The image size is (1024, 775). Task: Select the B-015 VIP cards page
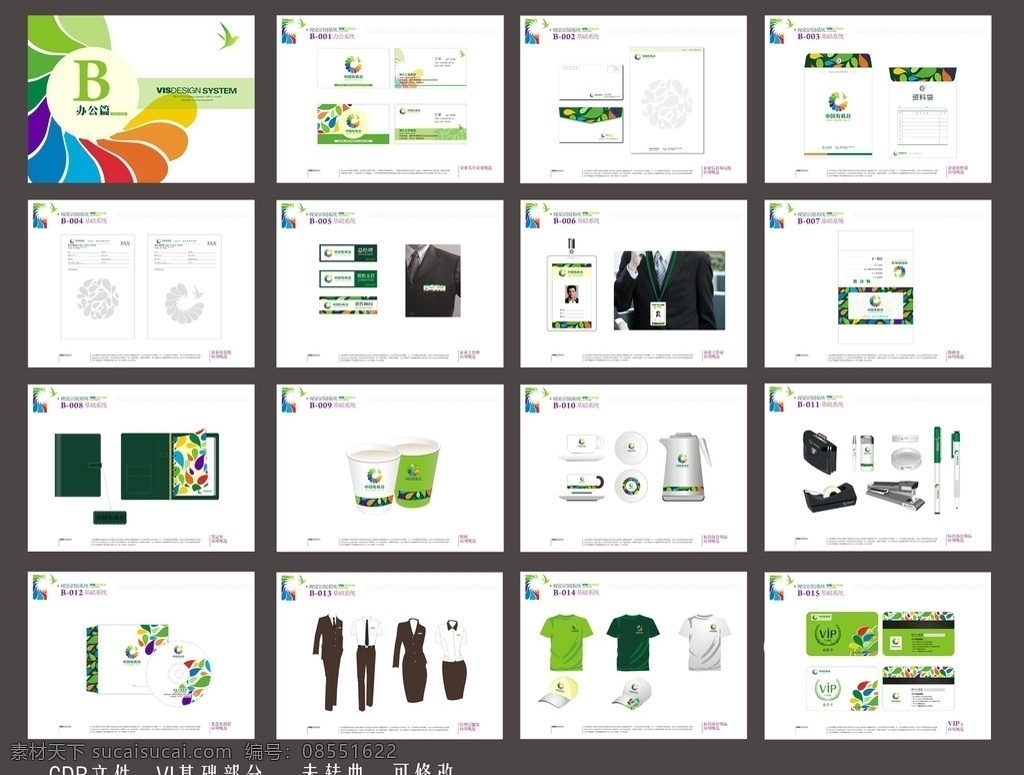pyautogui.click(x=878, y=656)
